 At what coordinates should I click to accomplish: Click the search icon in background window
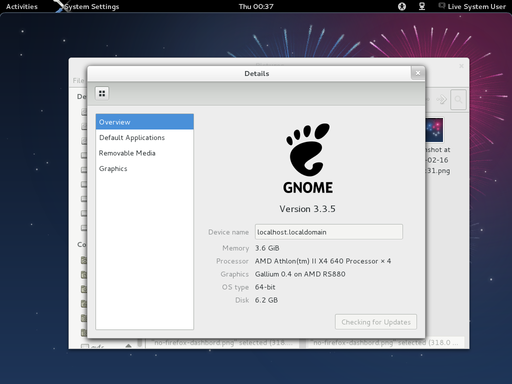pos(458,99)
